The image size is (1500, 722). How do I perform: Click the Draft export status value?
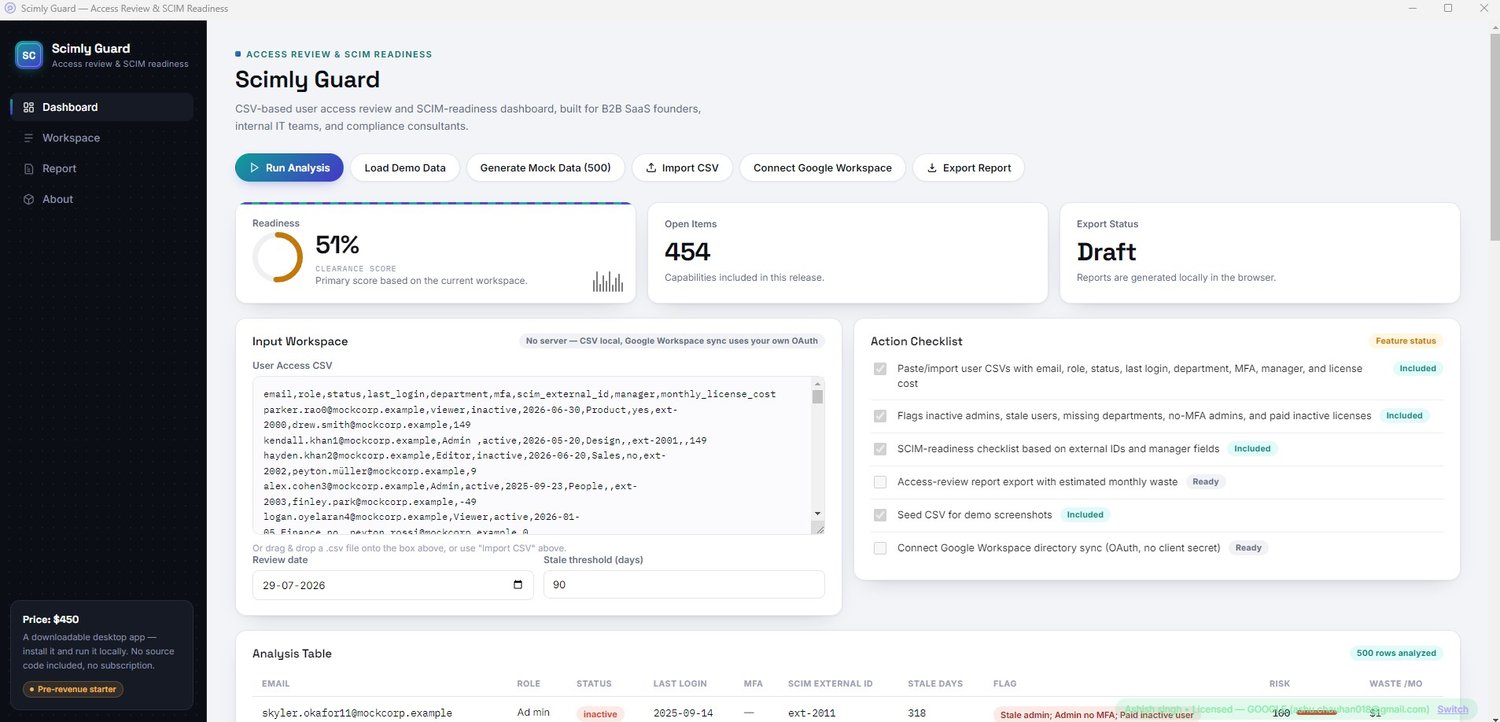1107,252
